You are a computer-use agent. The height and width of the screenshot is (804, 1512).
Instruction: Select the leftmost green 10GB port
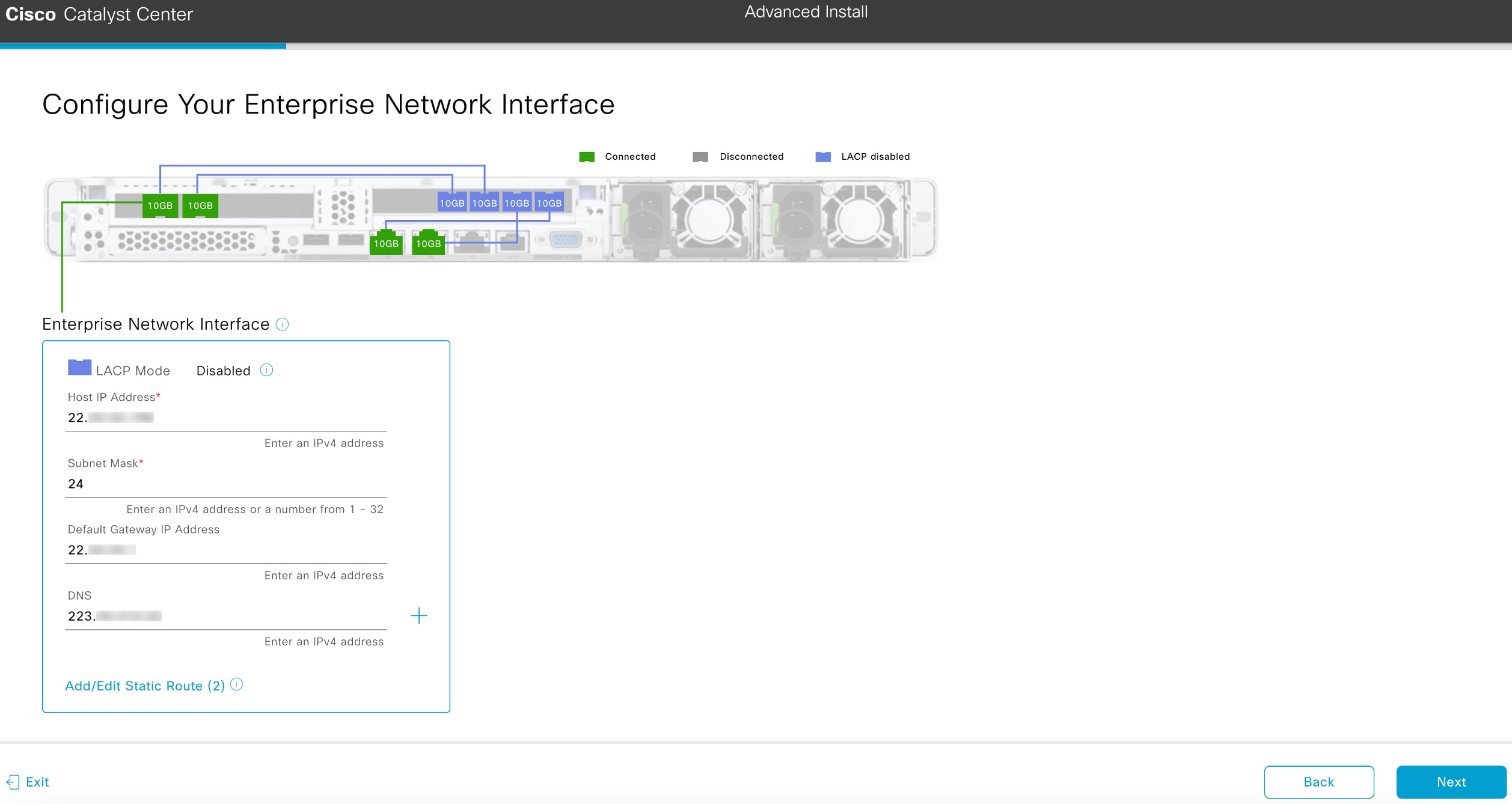click(x=160, y=205)
